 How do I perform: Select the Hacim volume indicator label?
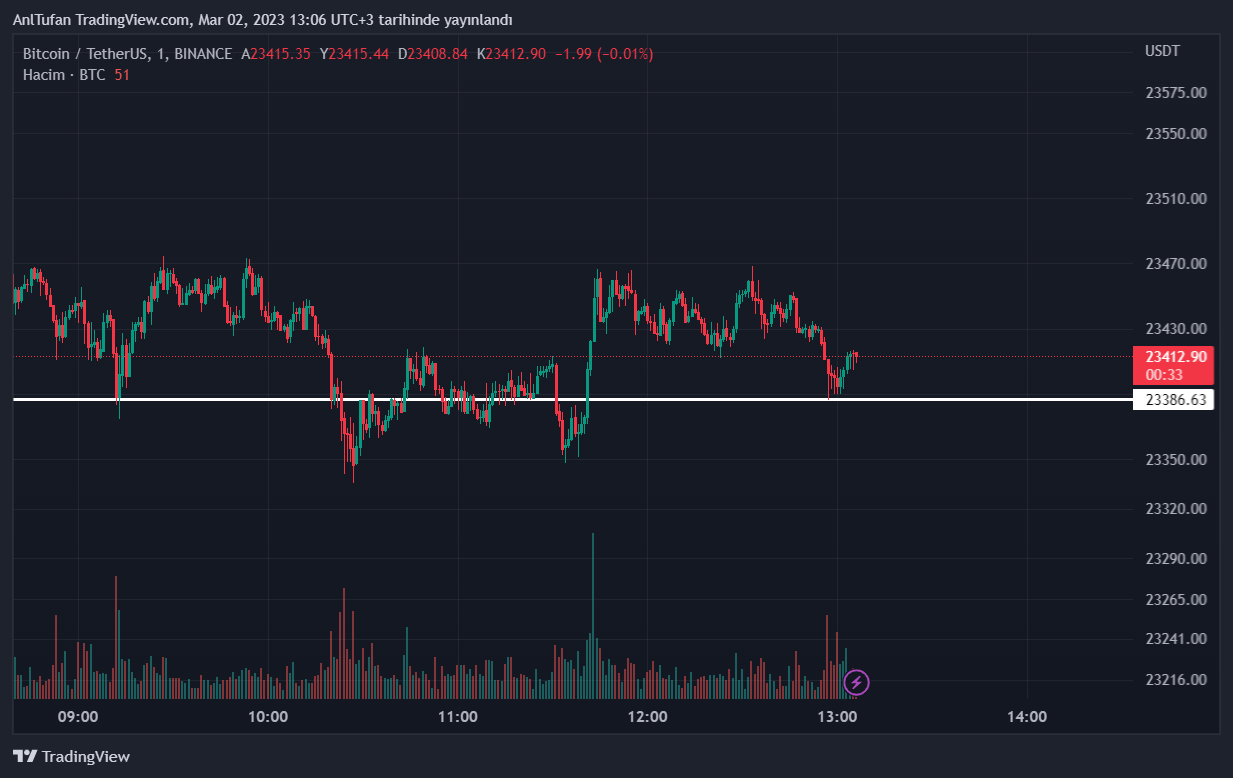coord(44,75)
